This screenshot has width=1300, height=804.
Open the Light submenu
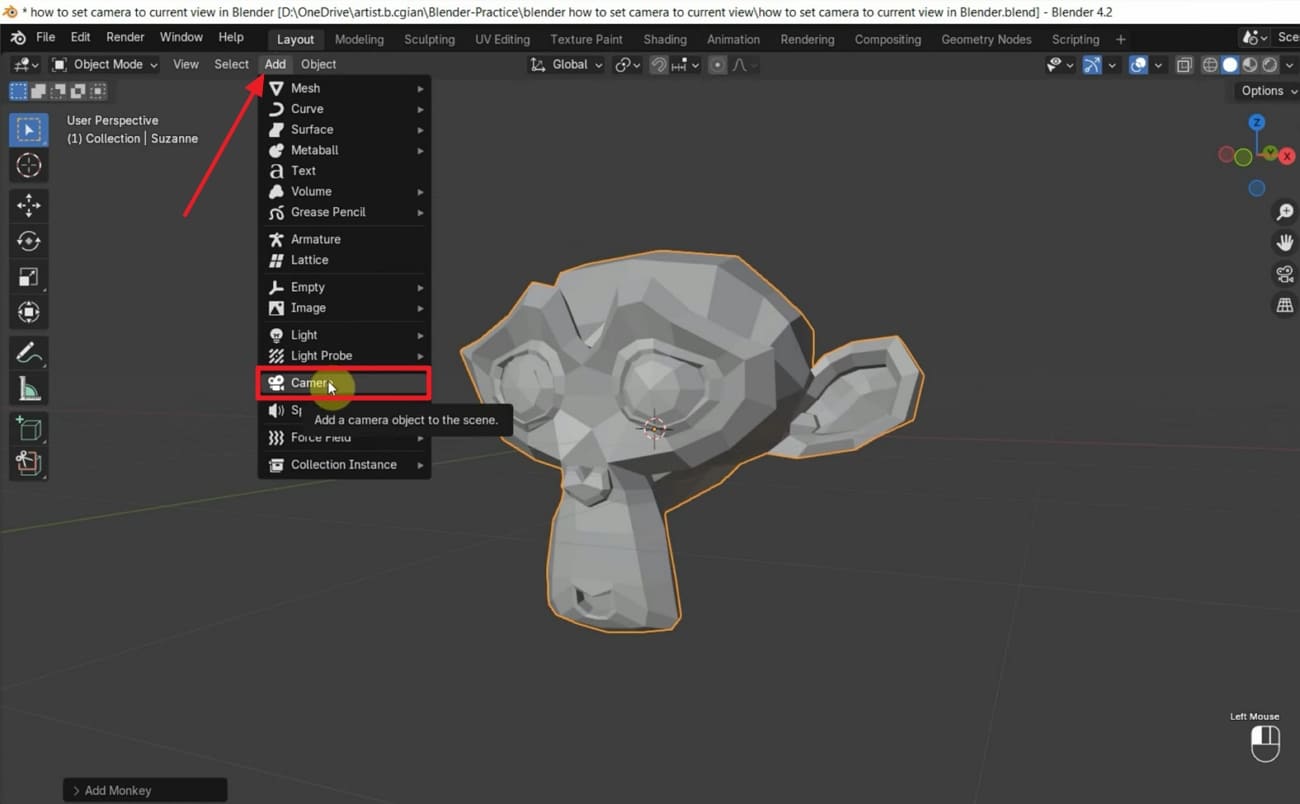[346, 335]
